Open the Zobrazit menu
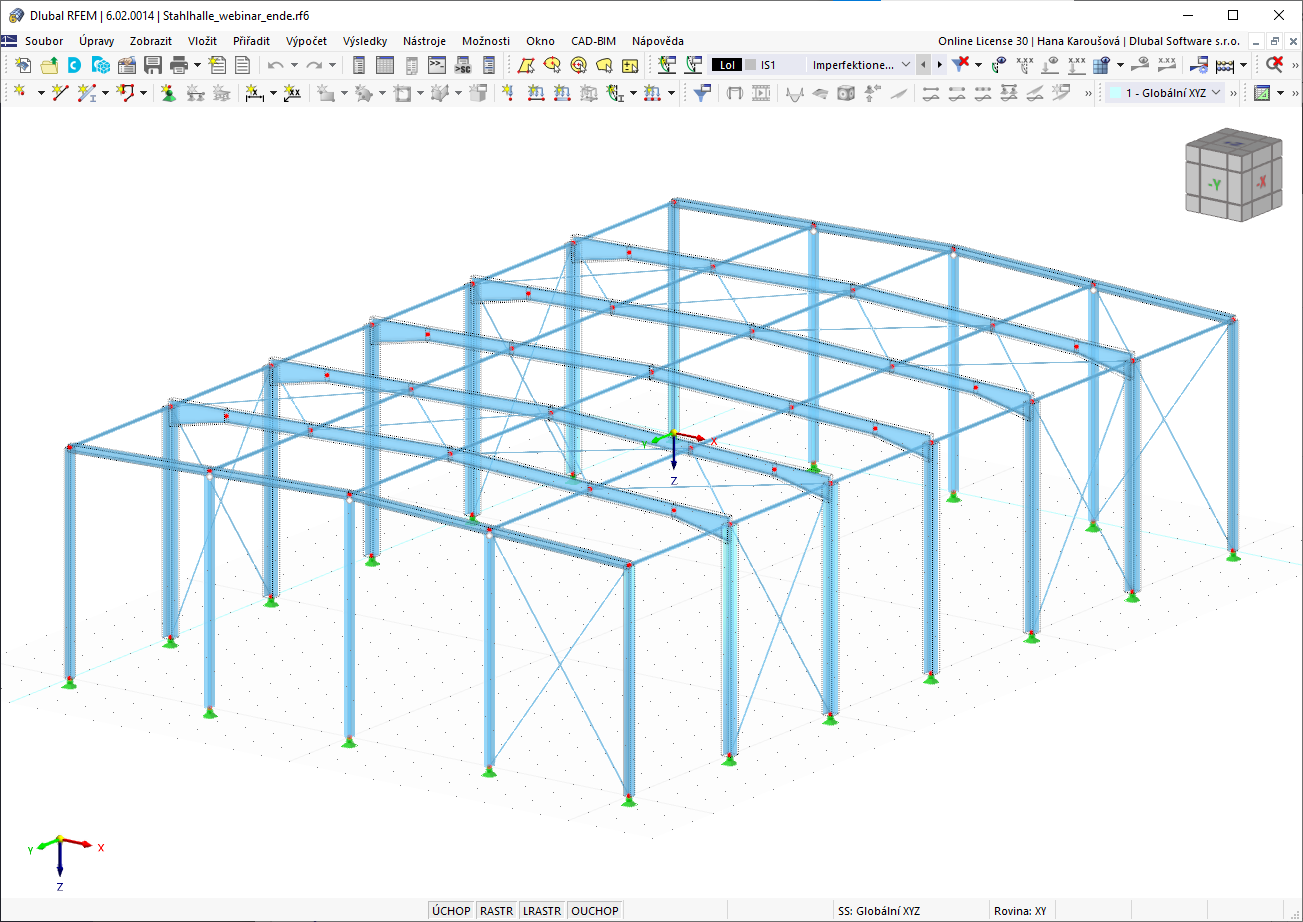Screen dimensions: 1303x922 click(151, 41)
